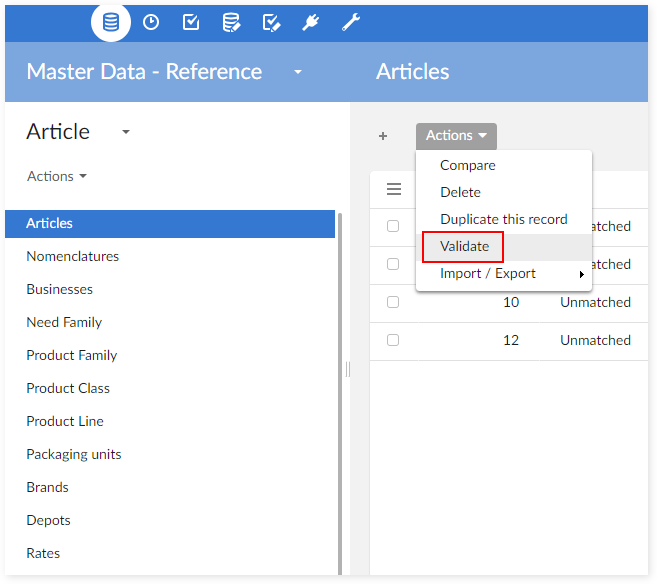This screenshot has width=657, height=584.
Task: Expand the Master Data - Reference dropdown arrow
Action: tap(298, 72)
